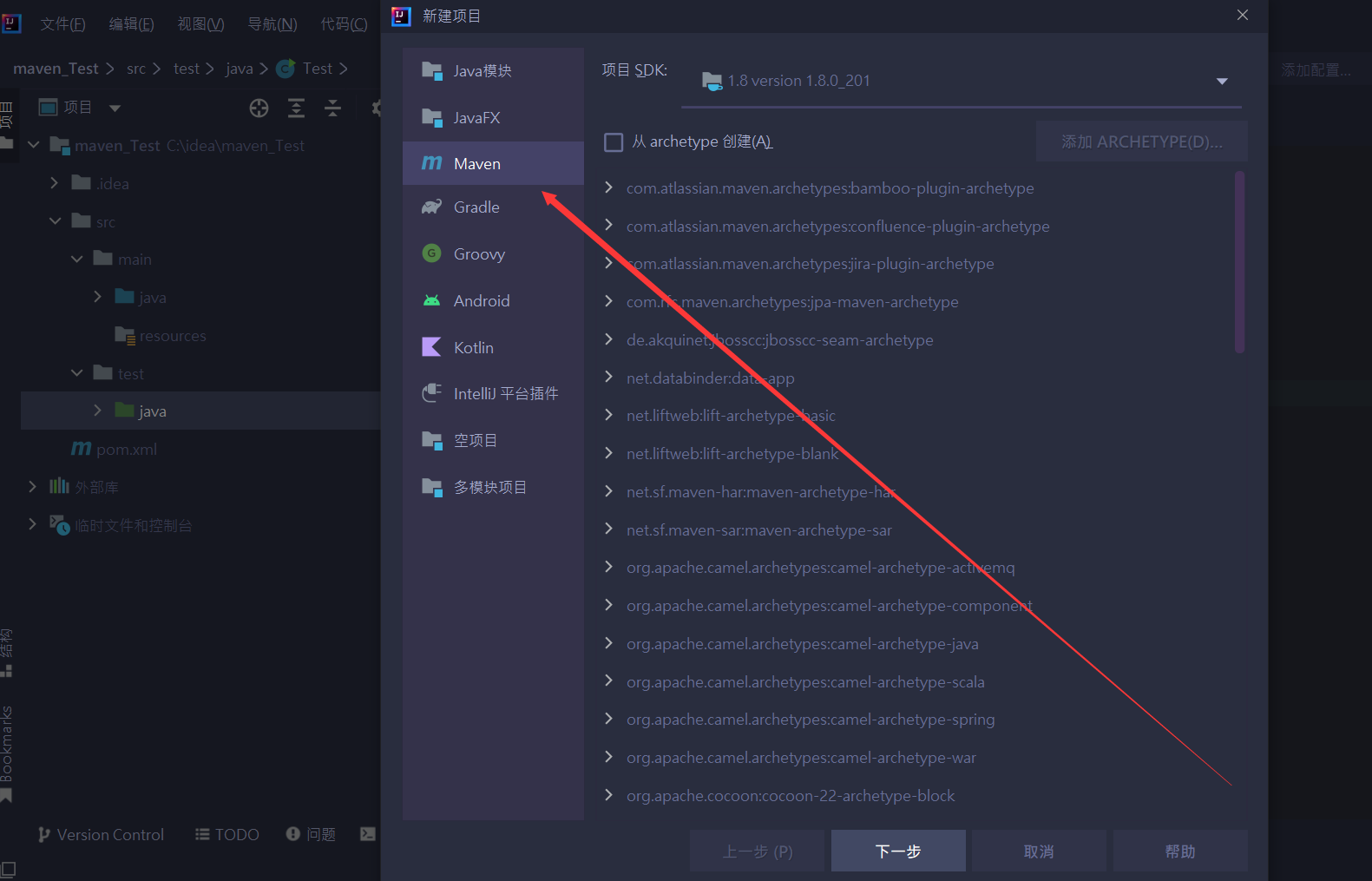
Task: Click the locate-target crosshair icon in project panel
Action: [x=259, y=108]
